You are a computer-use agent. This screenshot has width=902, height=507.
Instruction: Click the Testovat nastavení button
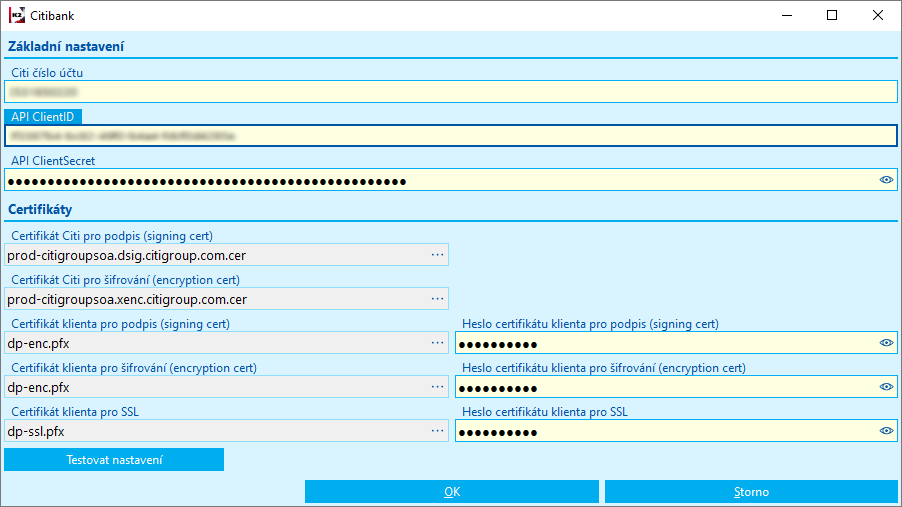tap(114, 460)
